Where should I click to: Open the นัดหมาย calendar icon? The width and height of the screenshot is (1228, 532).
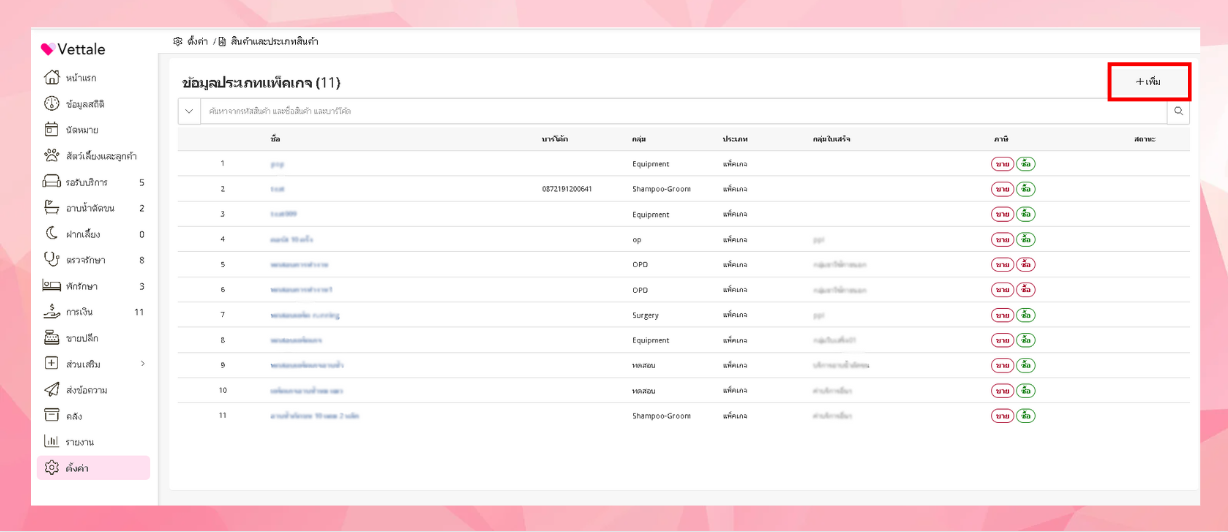point(52,129)
